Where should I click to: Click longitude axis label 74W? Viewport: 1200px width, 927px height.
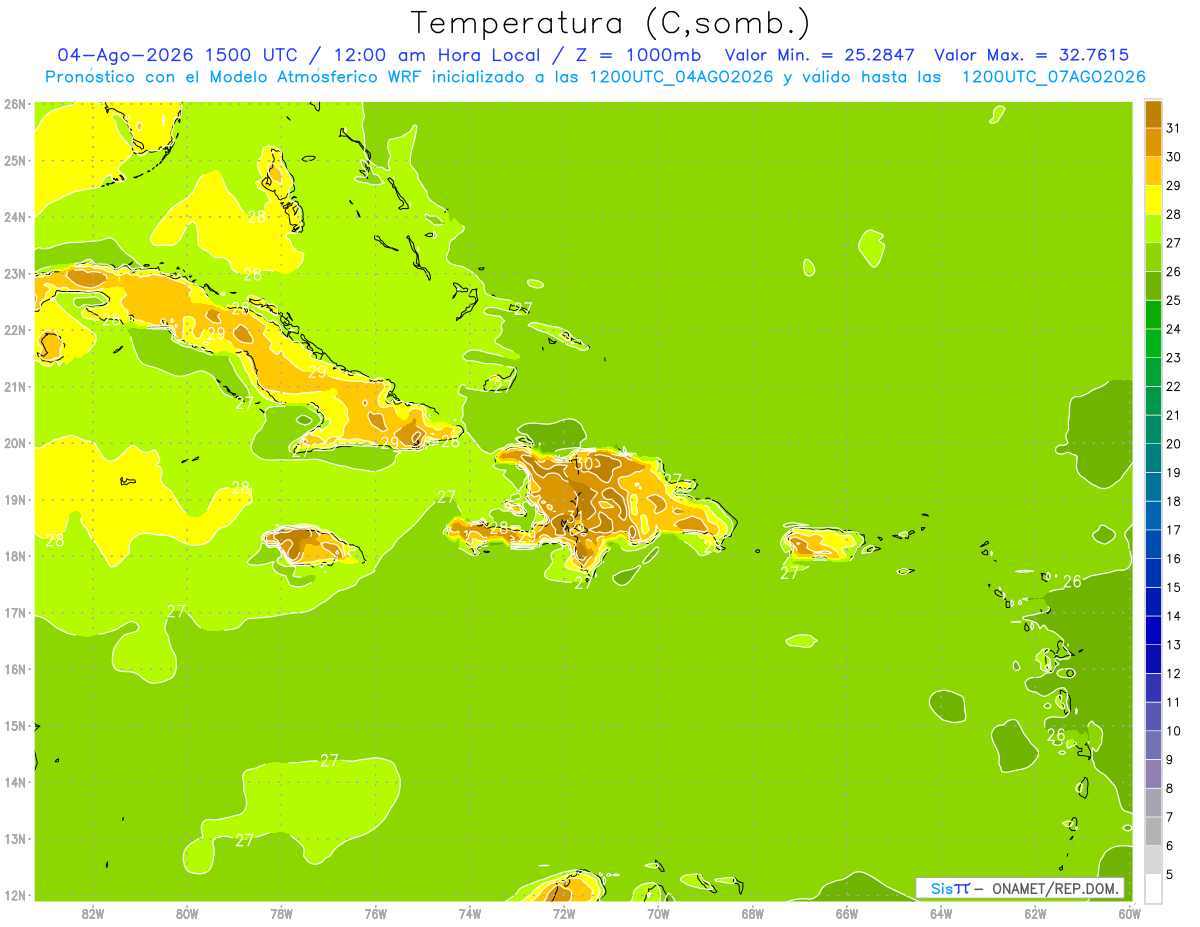click(x=470, y=913)
